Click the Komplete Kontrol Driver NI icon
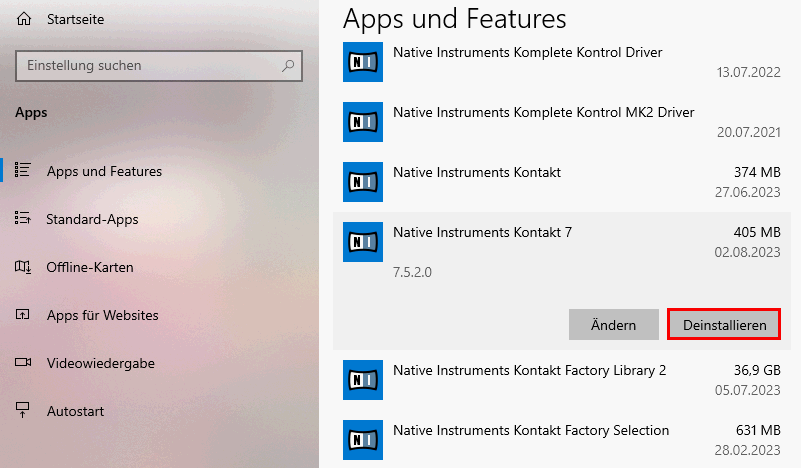801x468 pixels. (x=363, y=62)
